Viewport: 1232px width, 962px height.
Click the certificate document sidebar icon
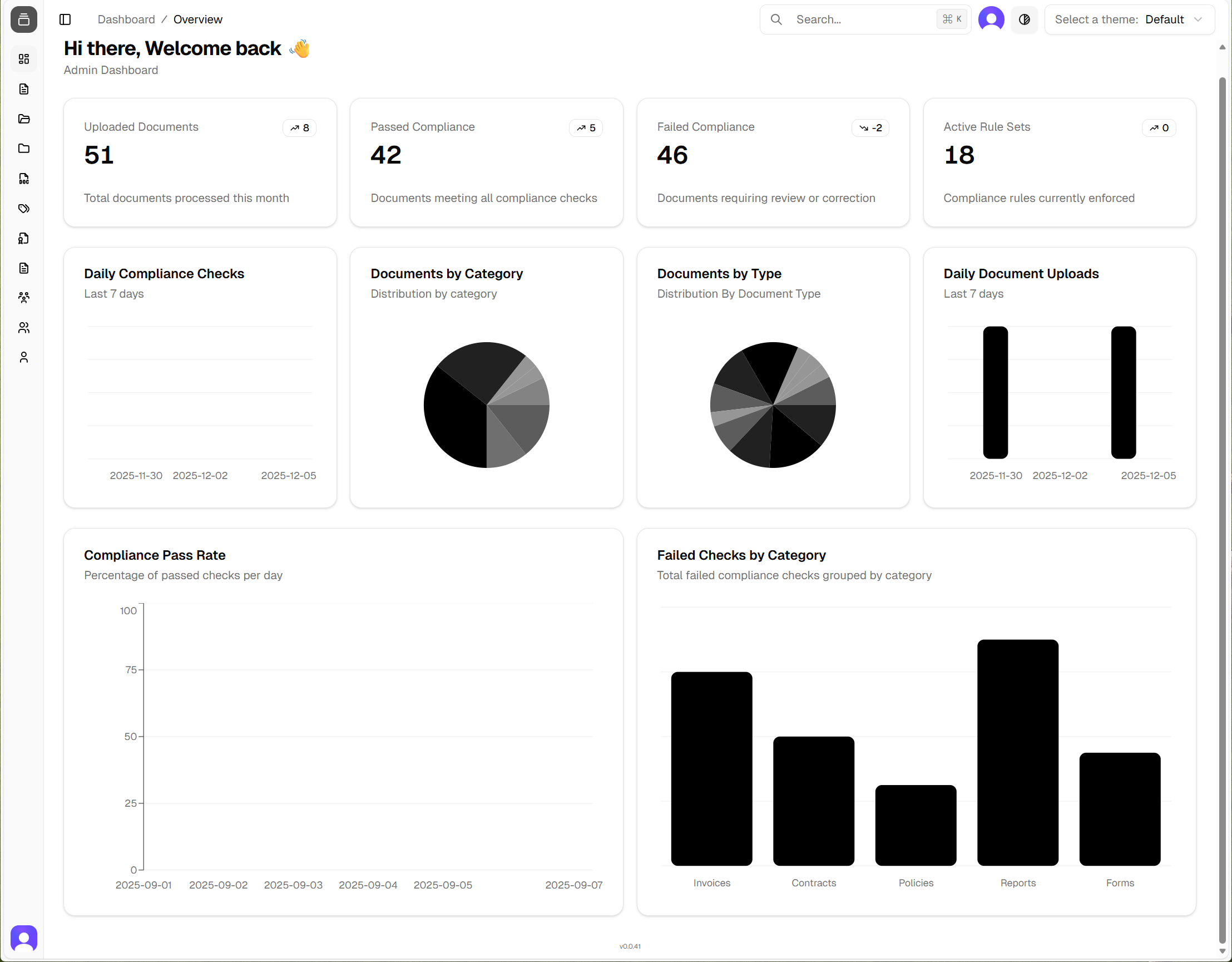point(24,239)
